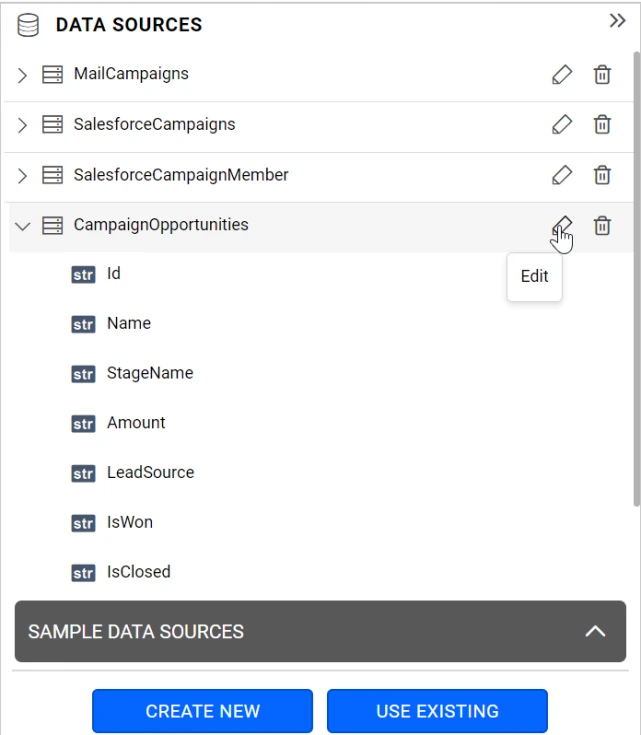This screenshot has height=735, width=641.
Task: Delete the SalesforceCampaigns data source
Action: tap(602, 125)
